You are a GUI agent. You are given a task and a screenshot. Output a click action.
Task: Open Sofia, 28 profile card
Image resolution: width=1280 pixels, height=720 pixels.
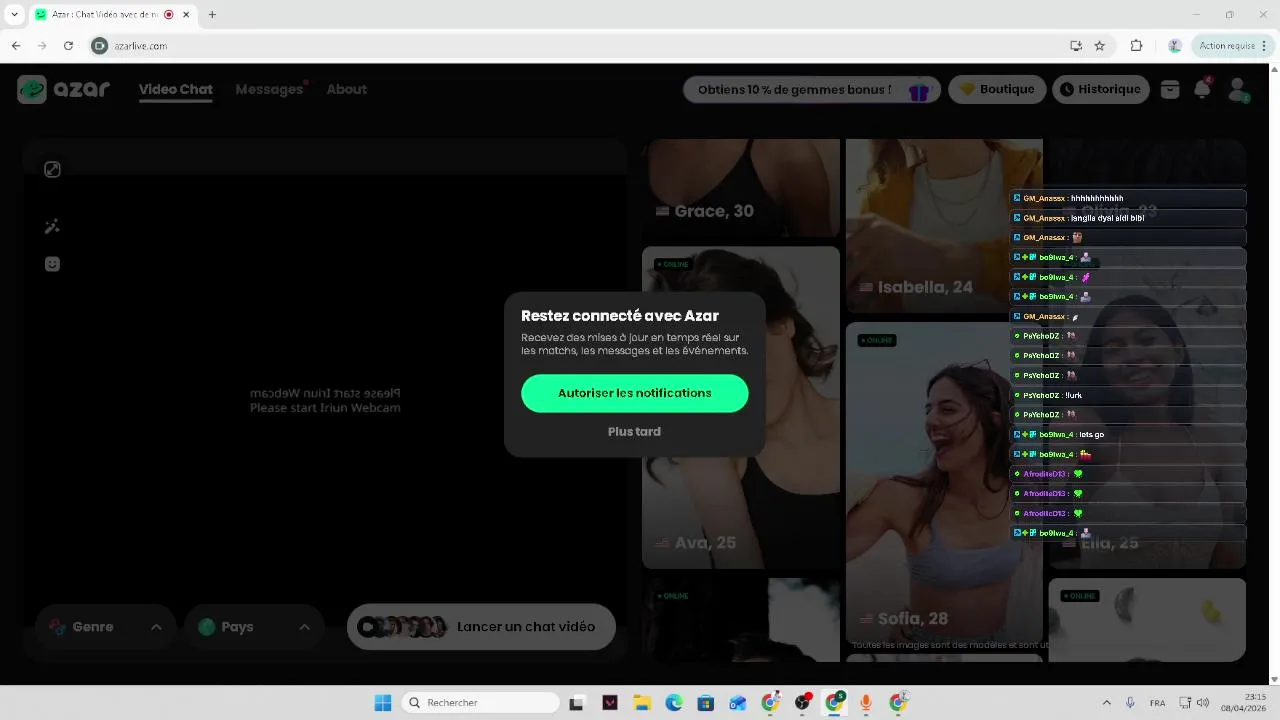point(944,483)
